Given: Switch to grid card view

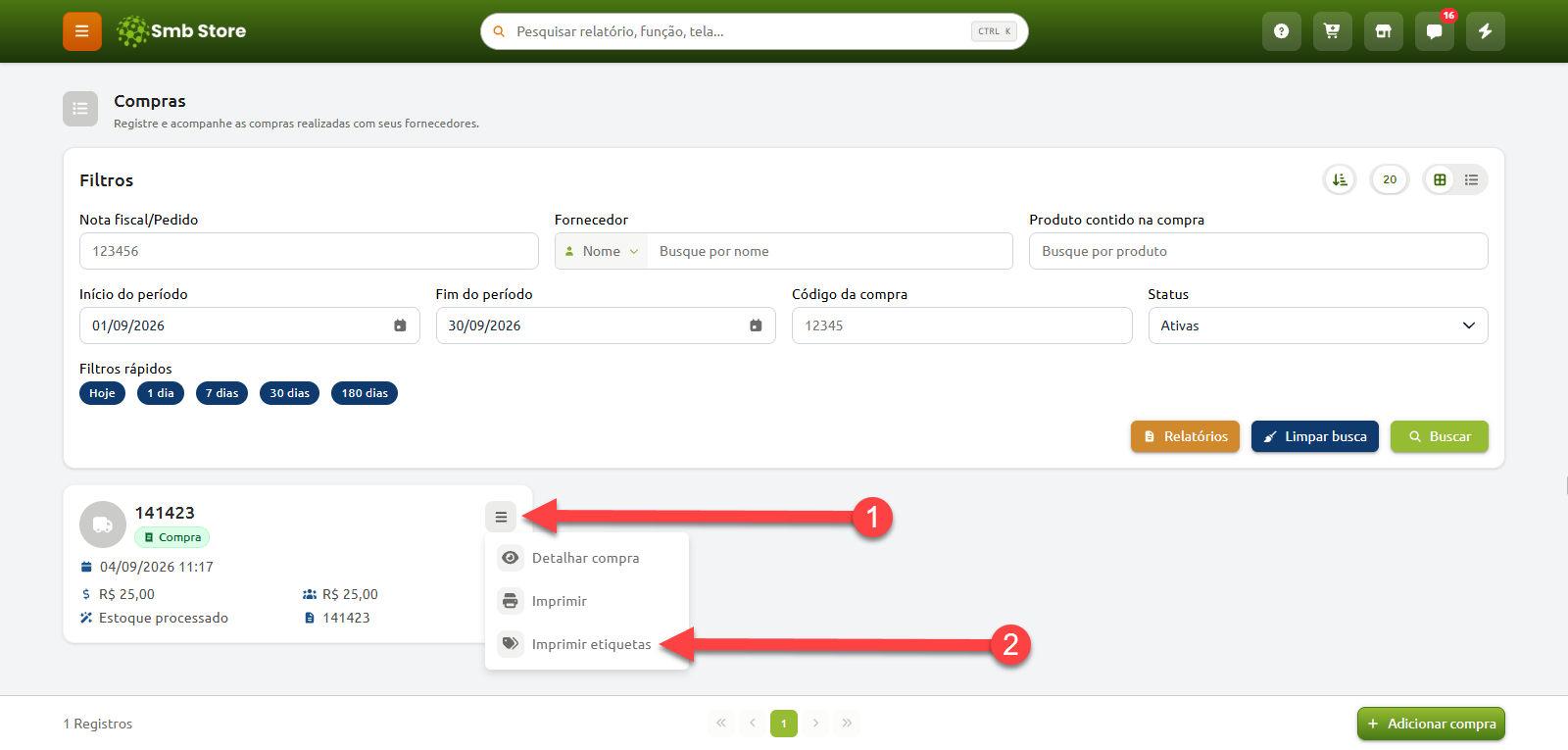Looking at the screenshot, I should click(1440, 179).
